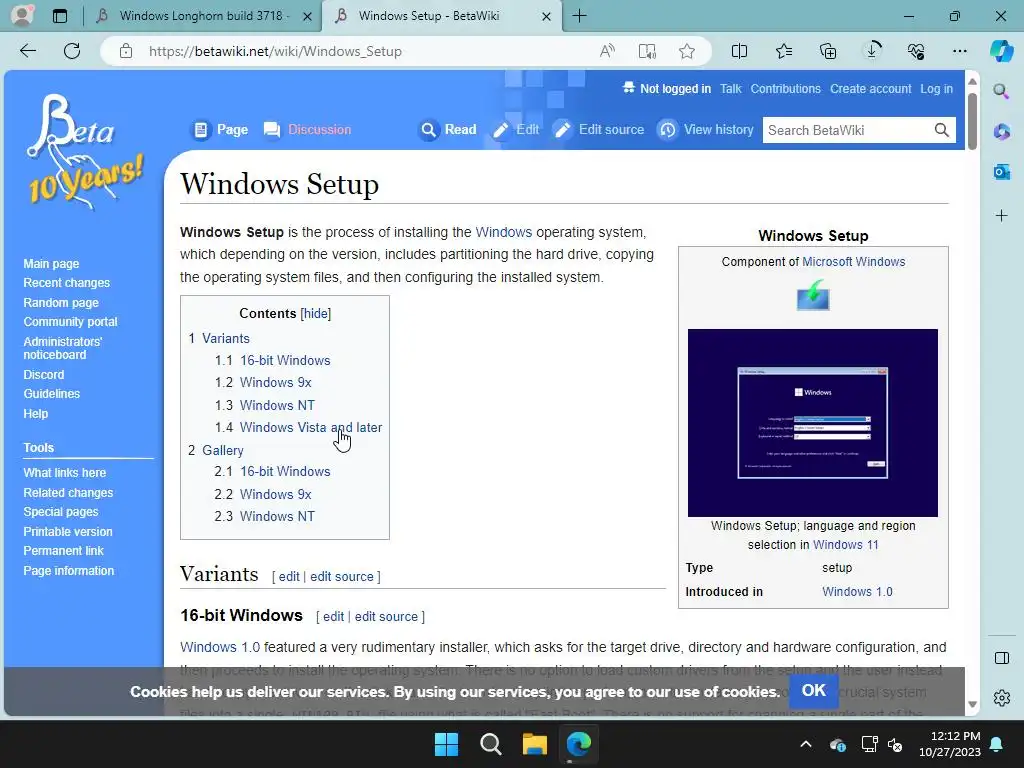Open the tab actions menu icon
This screenshot has height=768, width=1024.
59,16
